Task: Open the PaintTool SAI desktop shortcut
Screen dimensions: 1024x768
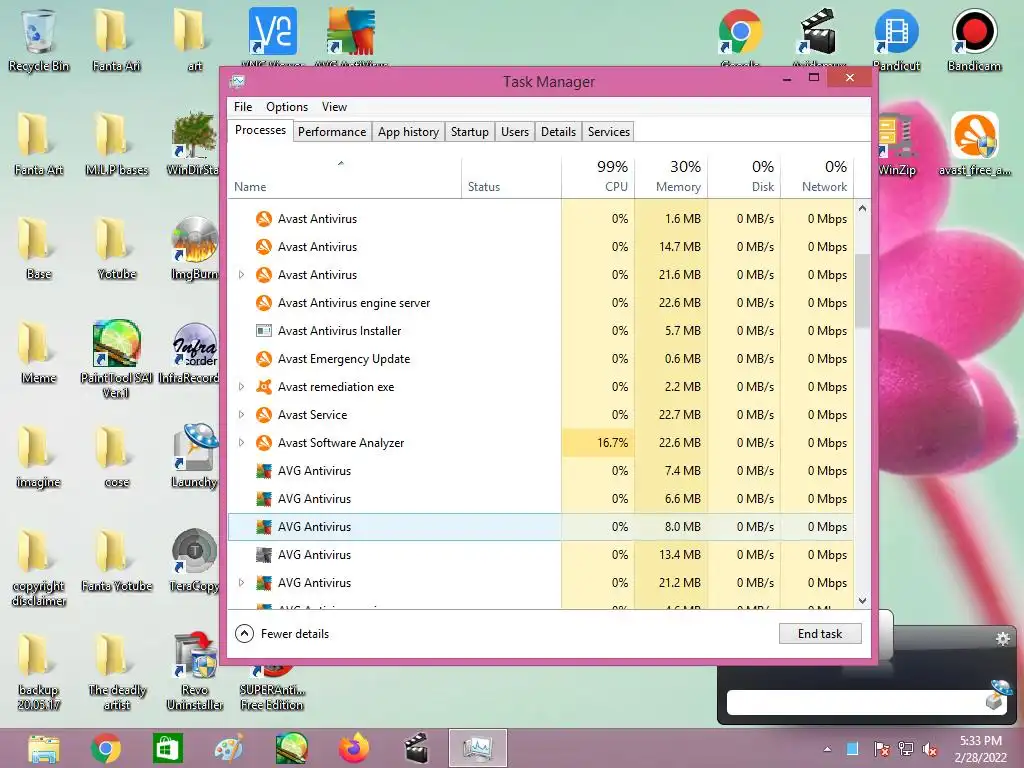Action: pyautogui.click(x=116, y=359)
